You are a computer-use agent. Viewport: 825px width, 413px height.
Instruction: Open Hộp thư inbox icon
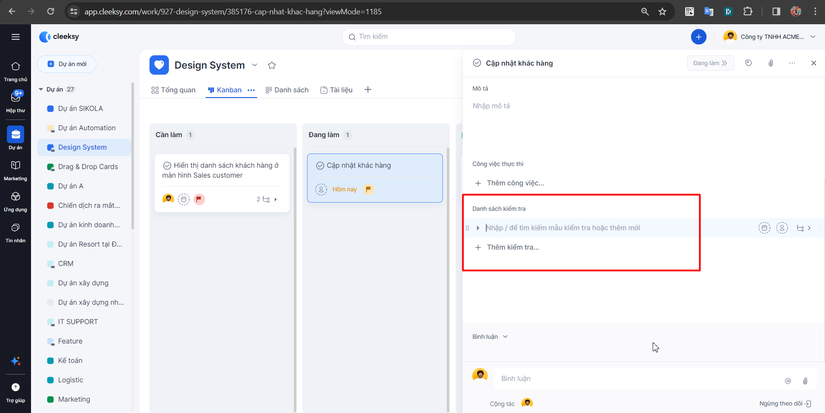(15, 97)
